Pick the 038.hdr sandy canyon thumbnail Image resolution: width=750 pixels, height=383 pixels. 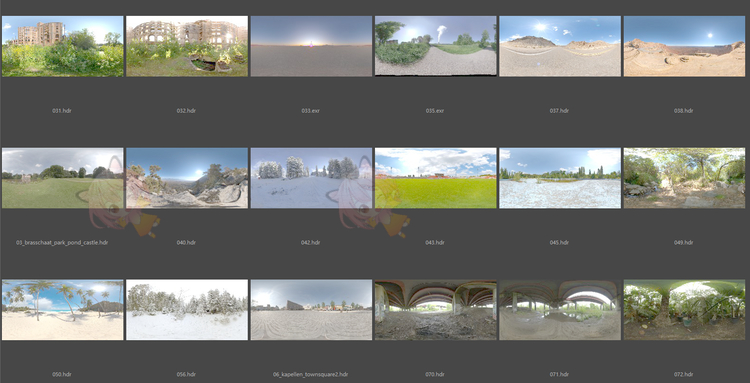click(684, 46)
